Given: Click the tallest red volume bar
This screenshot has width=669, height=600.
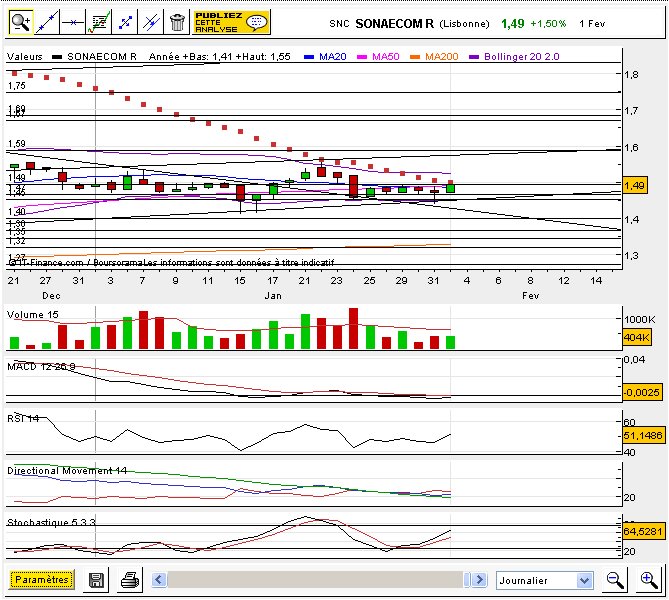Looking at the screenshot, I should tap(353, 329).
